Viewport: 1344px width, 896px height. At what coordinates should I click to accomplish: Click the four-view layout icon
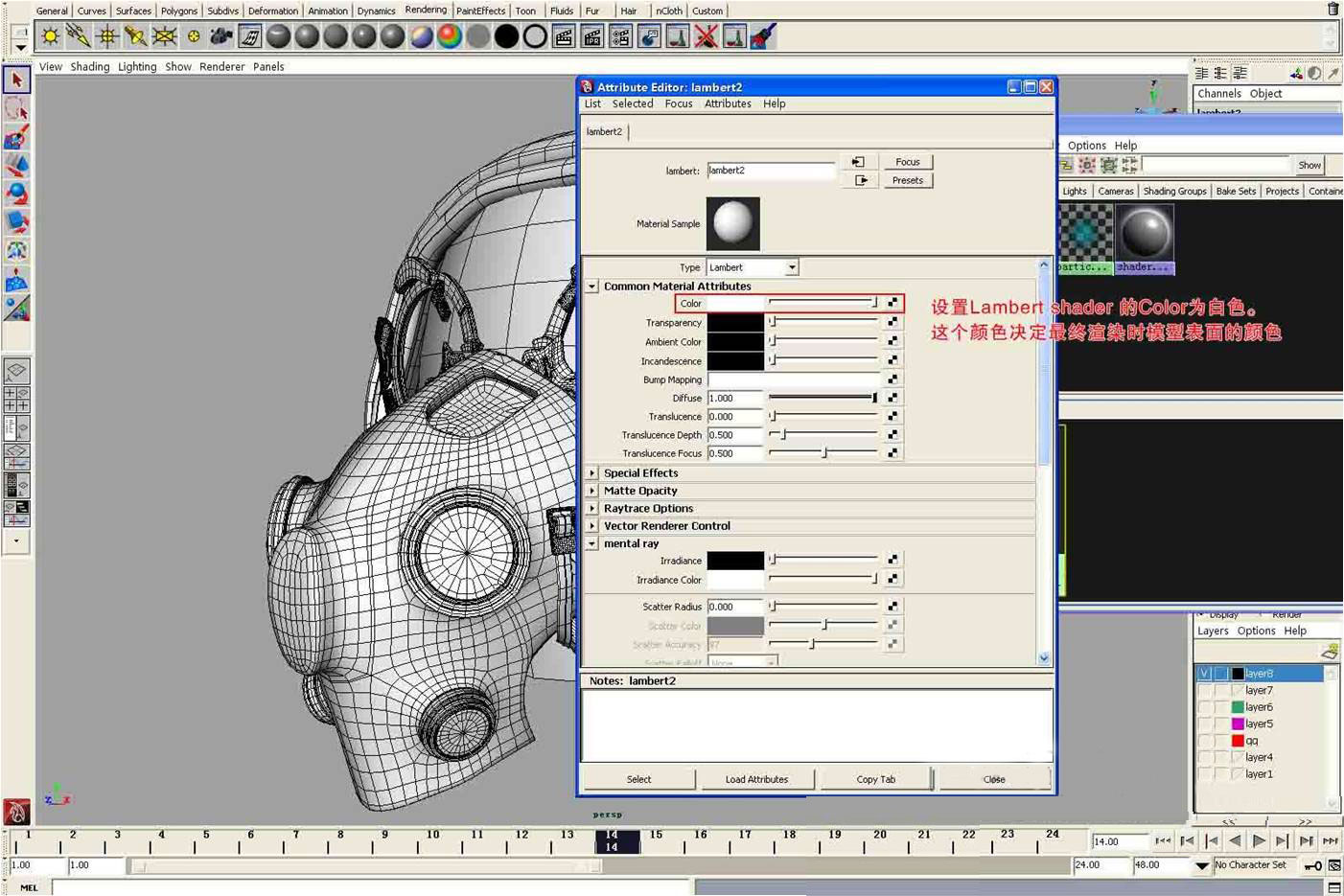(x=16, y=399)
